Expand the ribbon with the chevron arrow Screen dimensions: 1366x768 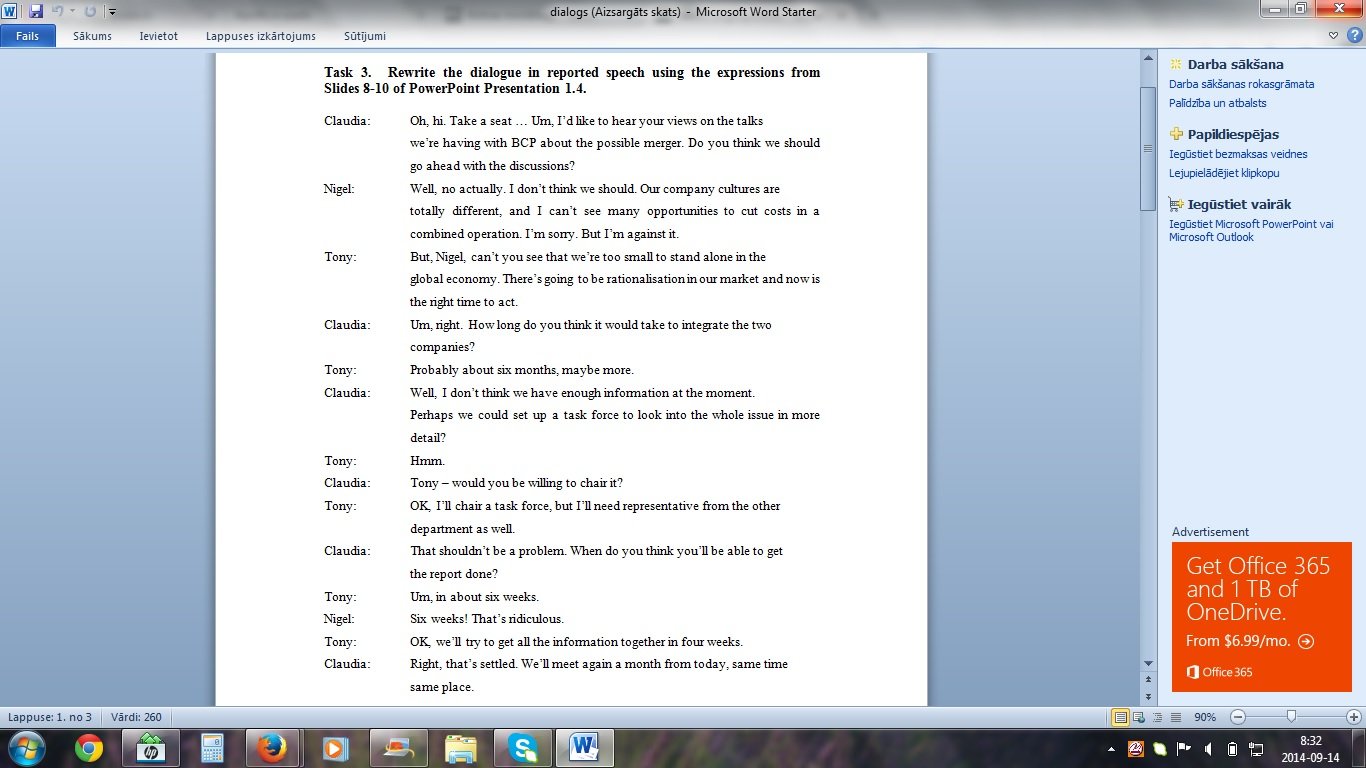coord(1334,36)
